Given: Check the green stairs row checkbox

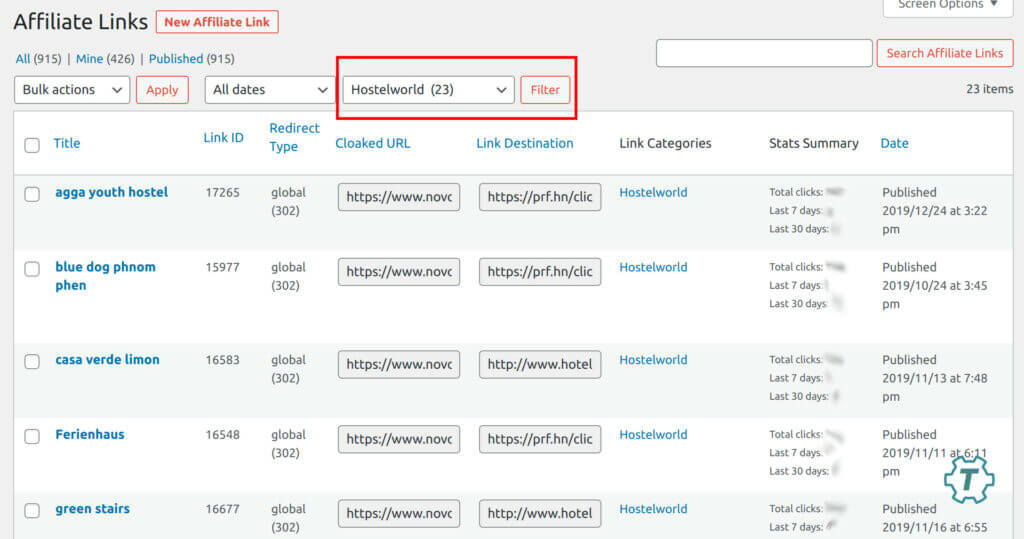Looking at the screenshot, I should (x=32, y=510).
